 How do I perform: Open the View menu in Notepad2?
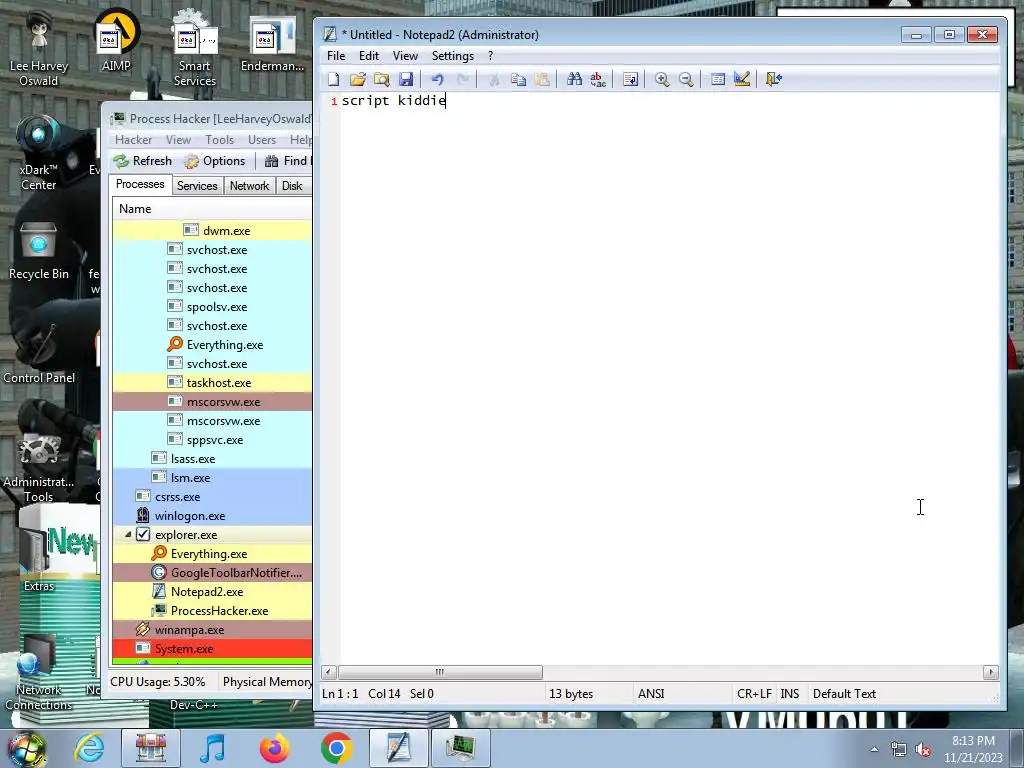pyautogui.click(x=405, y=56)
